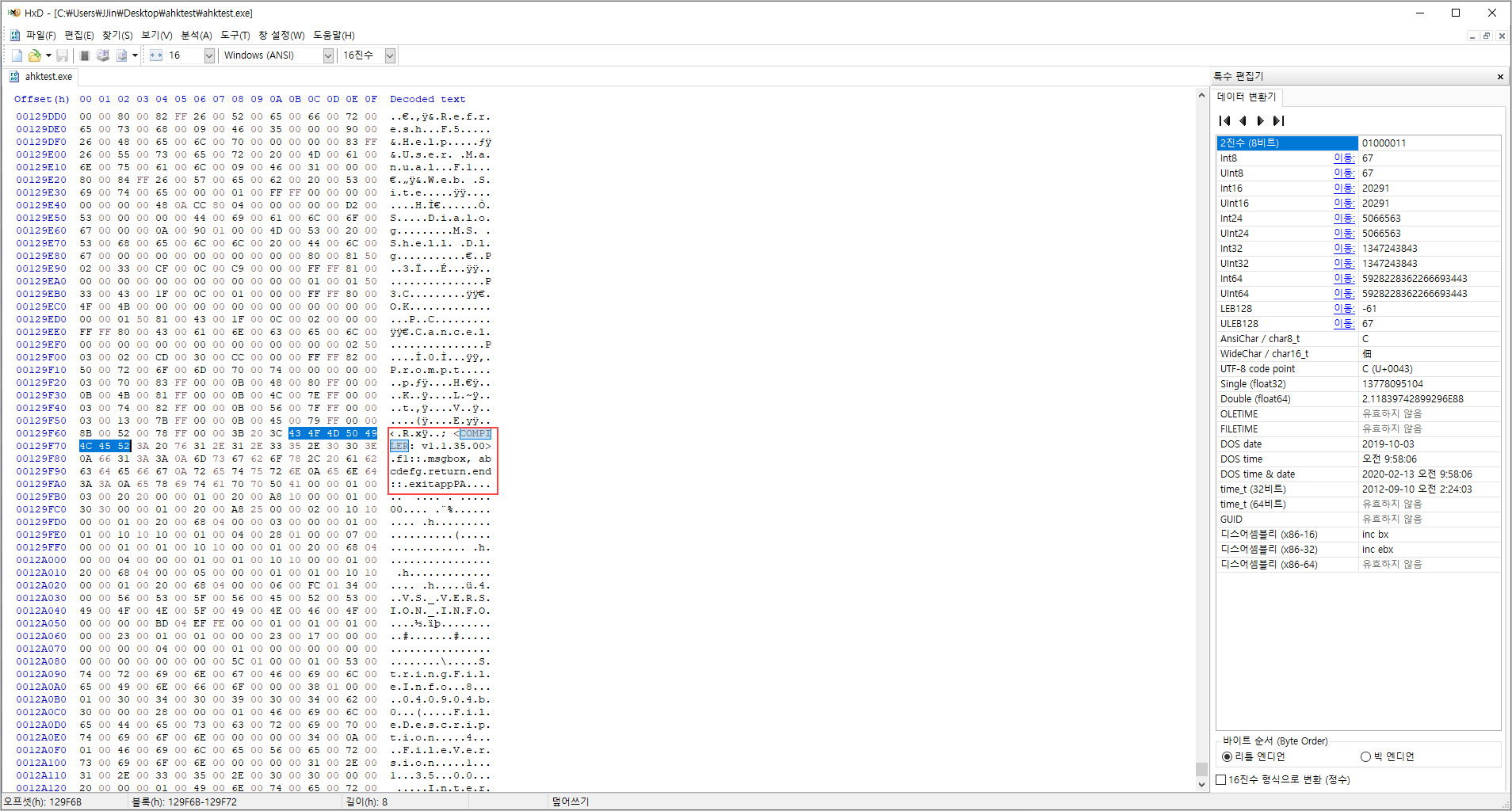Viewport: 1512px width, 811px height.
Task: Open disk image toolbar icon
Action: point(121,55)
